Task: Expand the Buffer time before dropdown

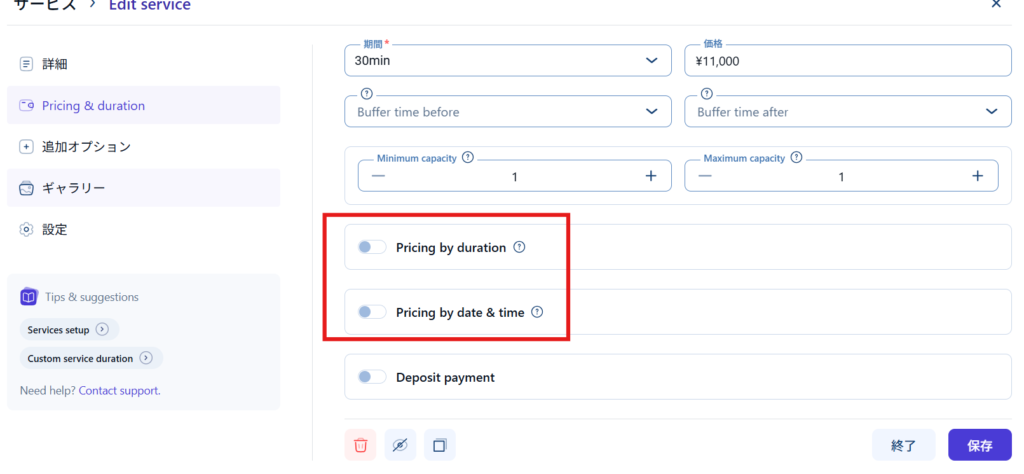Action: tap(507, 112)
